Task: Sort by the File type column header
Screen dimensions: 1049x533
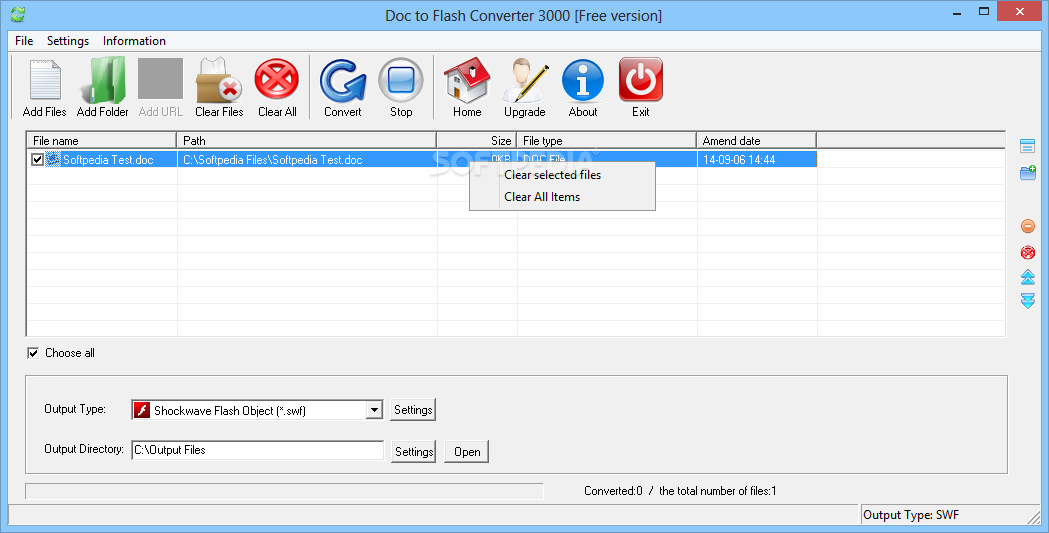Action: pos(606,140)
